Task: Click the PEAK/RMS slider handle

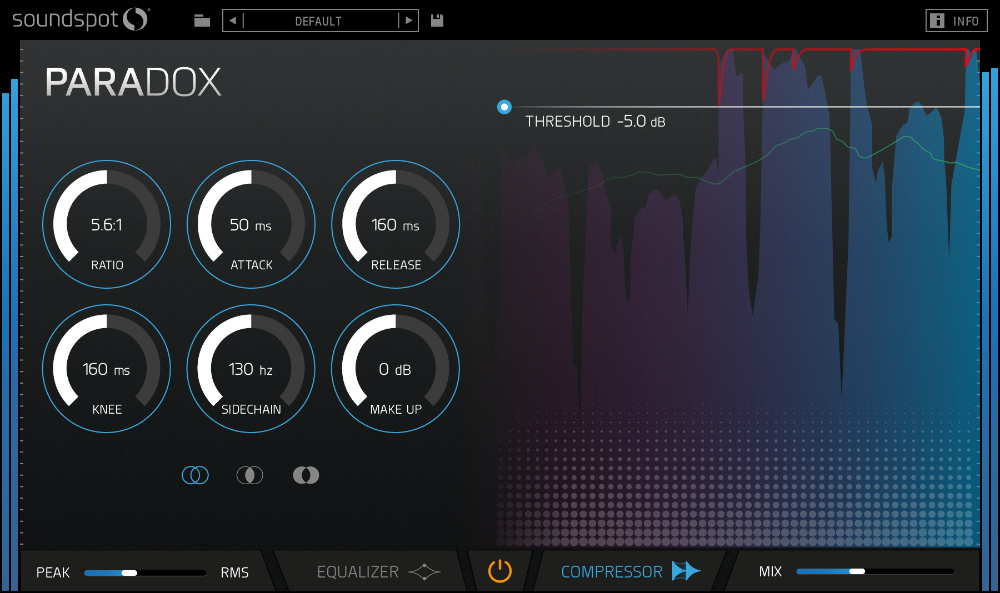Action: click(x=129, y=573)
